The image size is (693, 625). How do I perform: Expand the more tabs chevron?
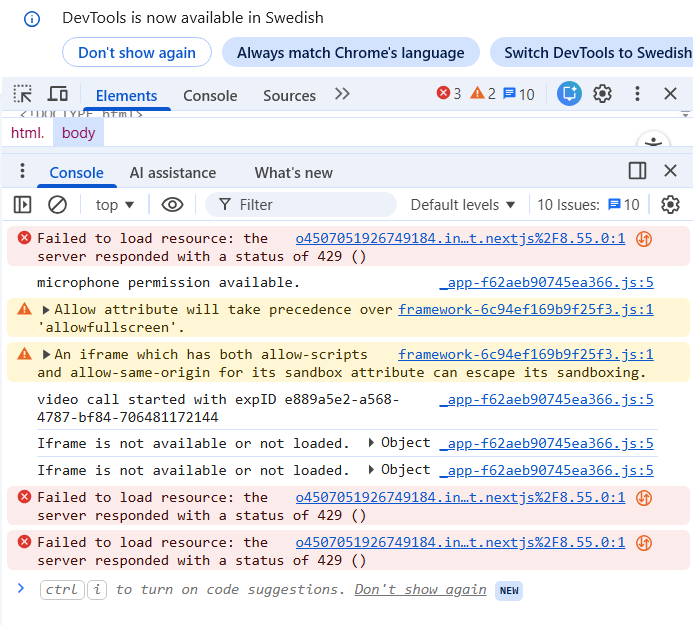pos(342,94)
